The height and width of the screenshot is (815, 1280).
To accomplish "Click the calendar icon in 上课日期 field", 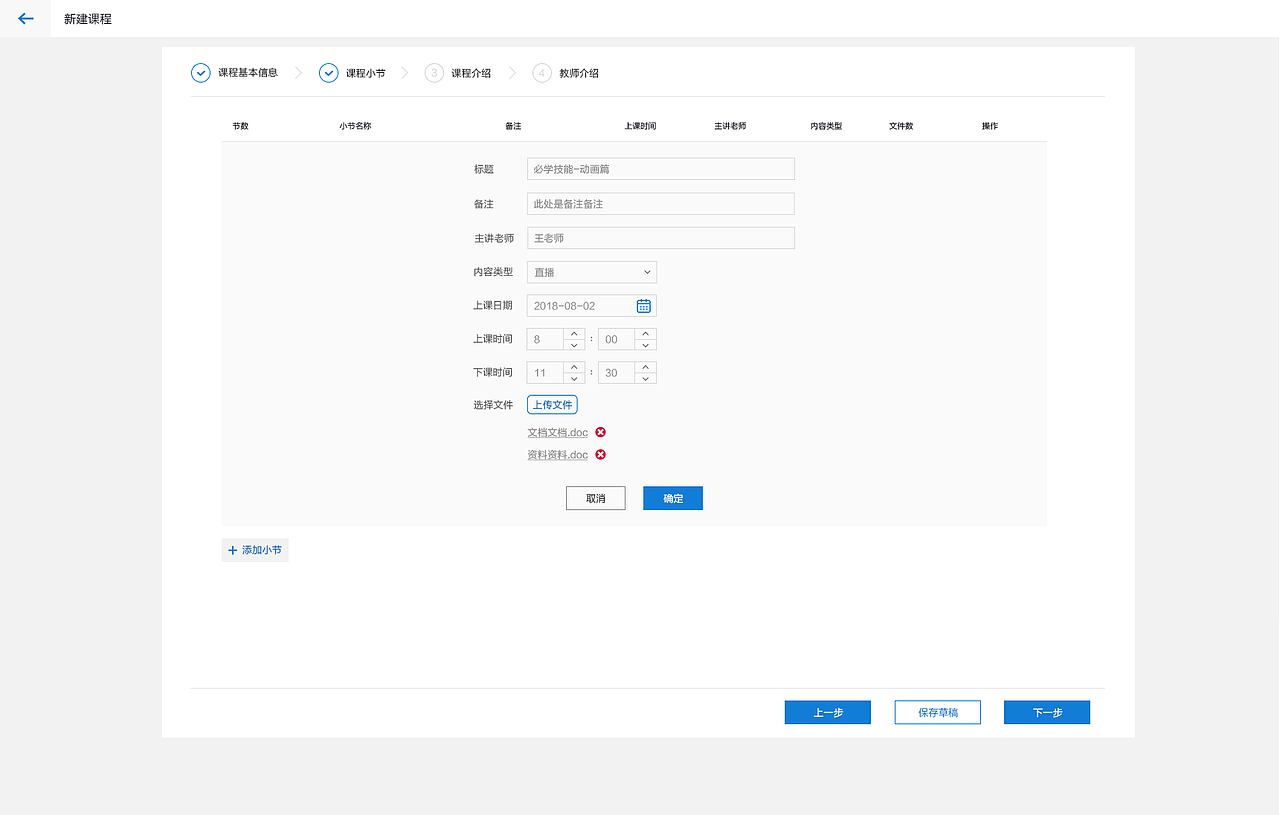I will [644, 306].
